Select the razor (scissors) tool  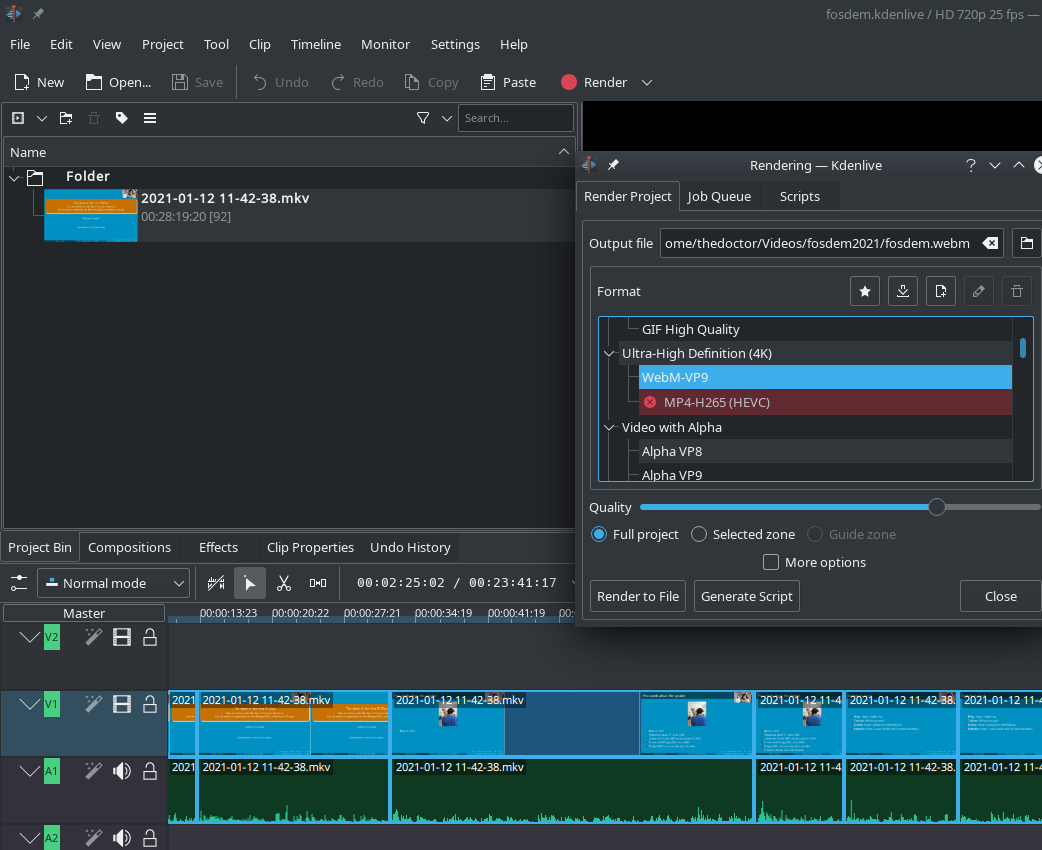coord(284,583)
